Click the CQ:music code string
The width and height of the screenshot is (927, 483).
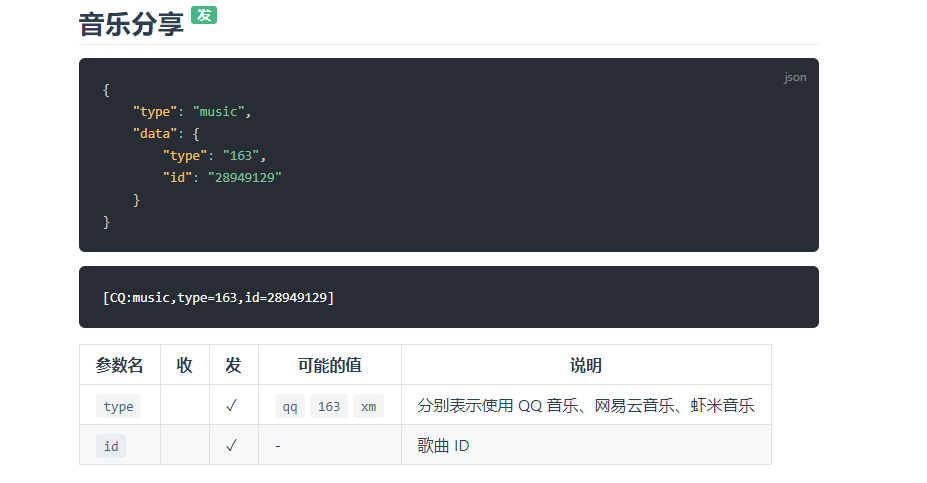(x=218, y=297)
